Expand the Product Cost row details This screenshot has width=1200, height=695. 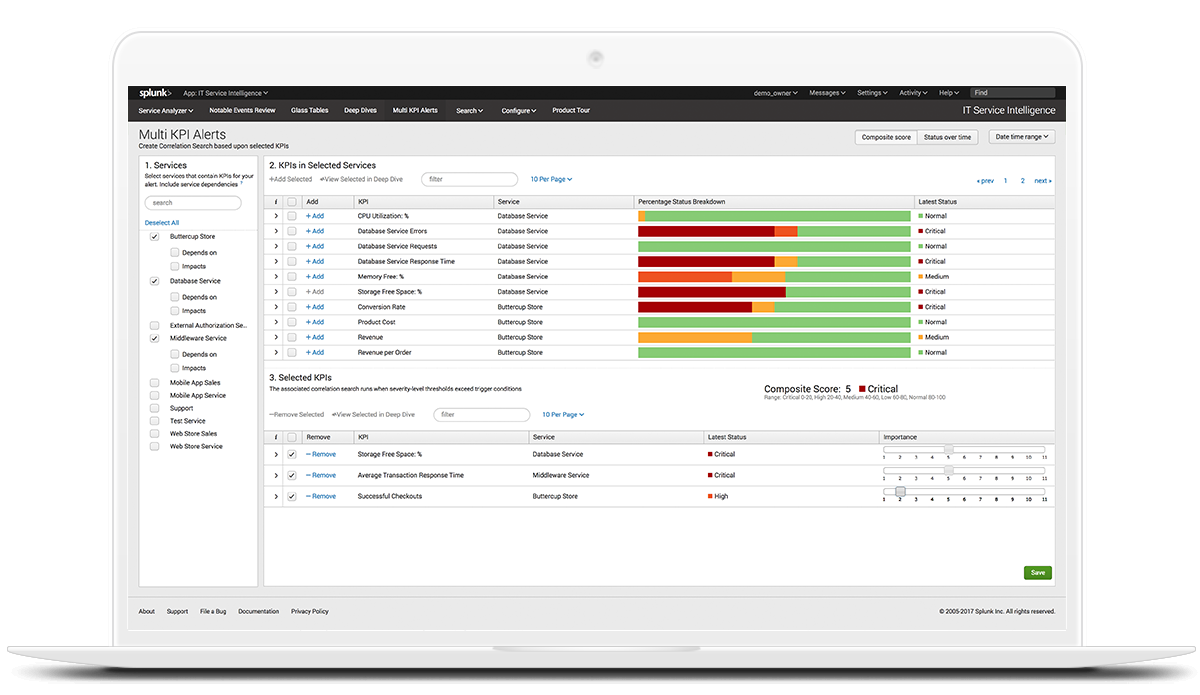(x=276, y=322)
